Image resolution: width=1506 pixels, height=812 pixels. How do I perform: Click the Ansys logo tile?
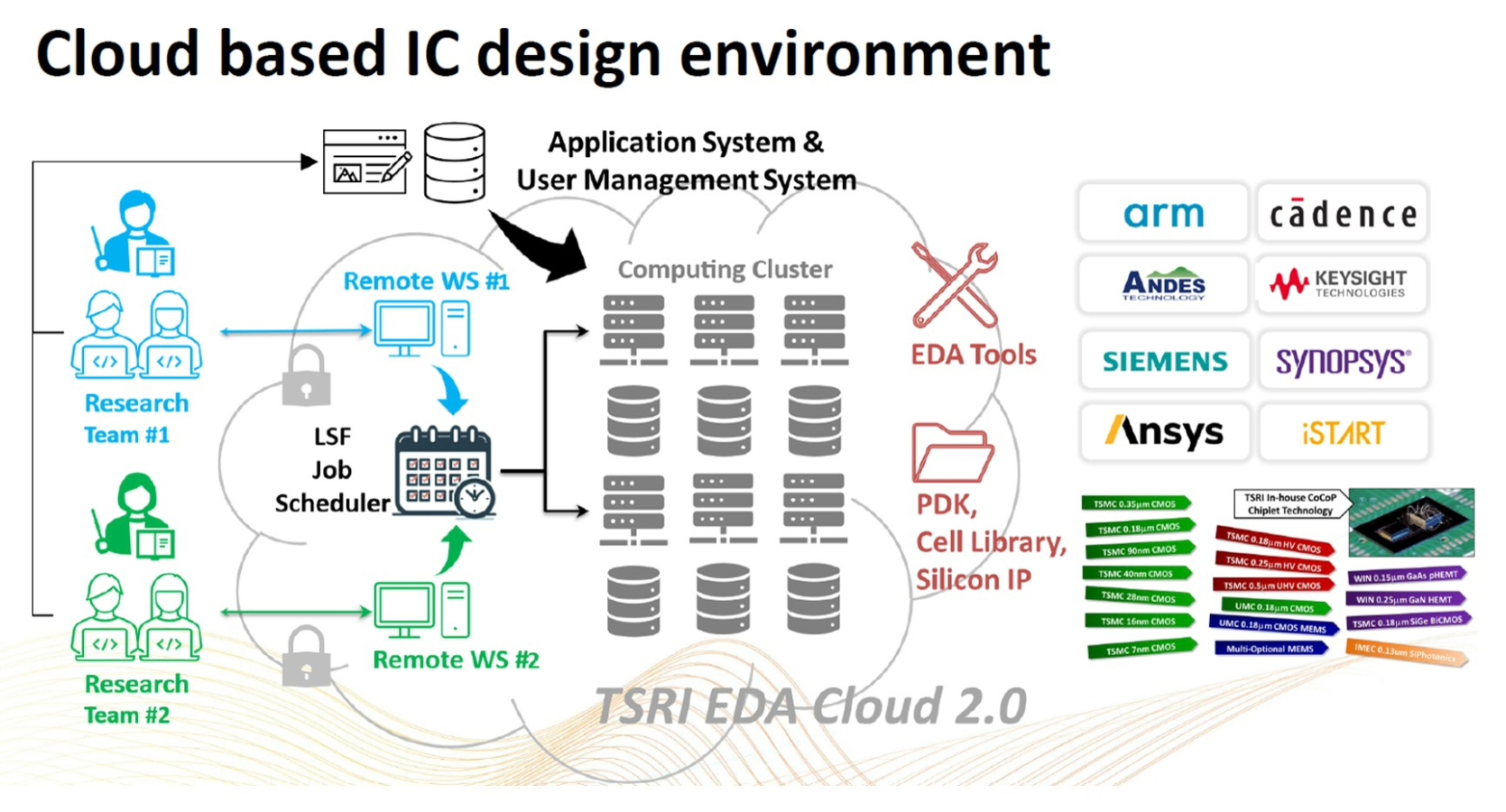tap(1162, 433)
